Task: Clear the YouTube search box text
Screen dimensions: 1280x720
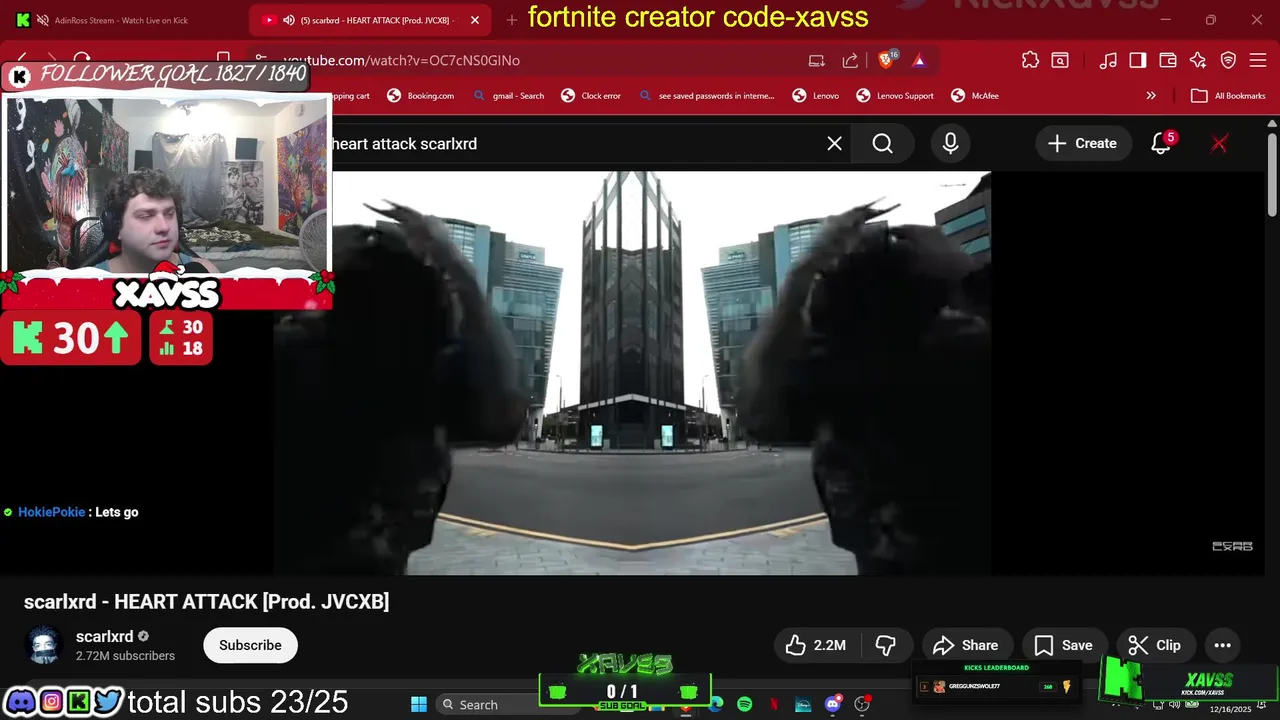Action: point(834,144)
